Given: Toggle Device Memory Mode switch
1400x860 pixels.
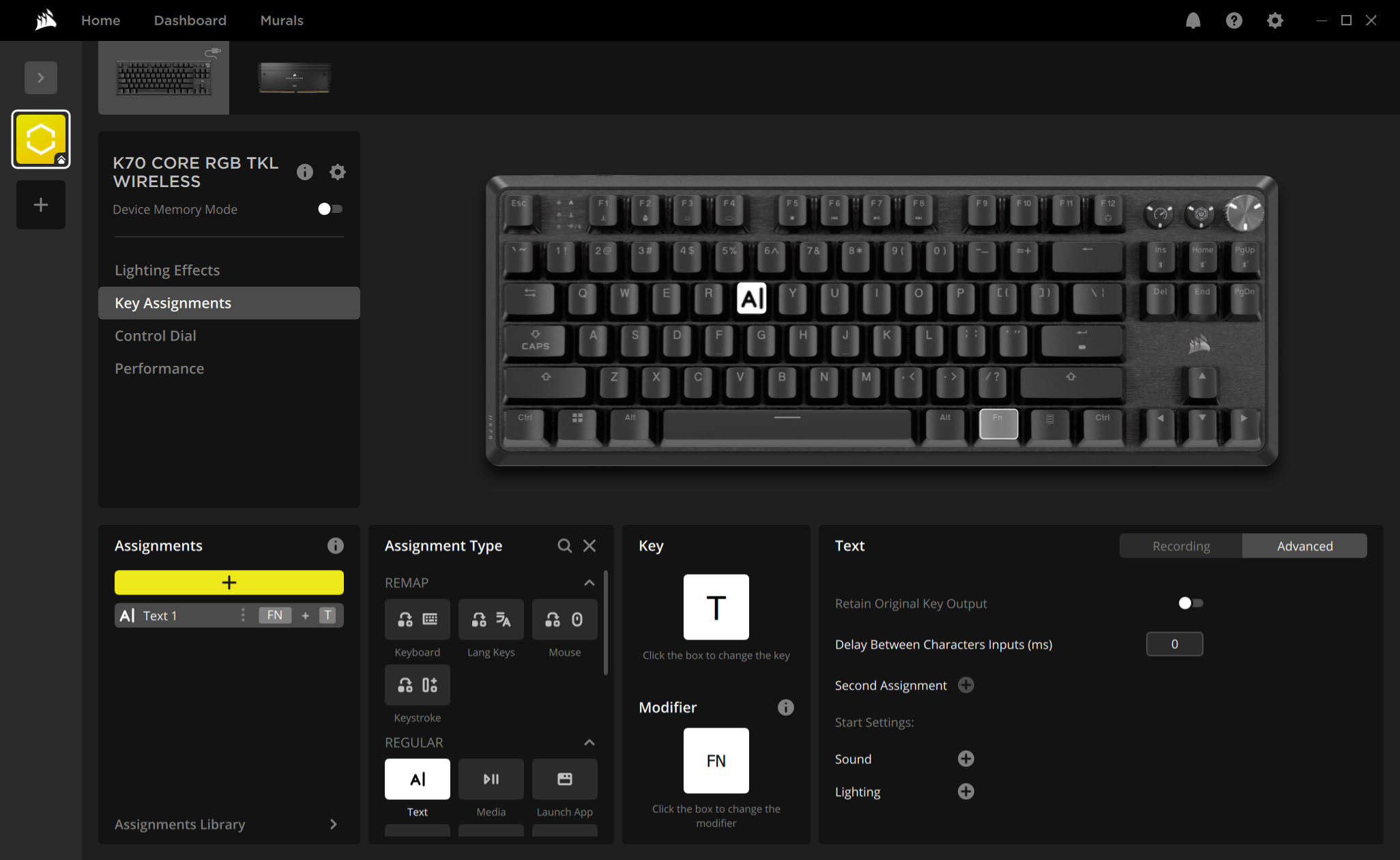Looking at the screenshot, I should click(328, 209).
